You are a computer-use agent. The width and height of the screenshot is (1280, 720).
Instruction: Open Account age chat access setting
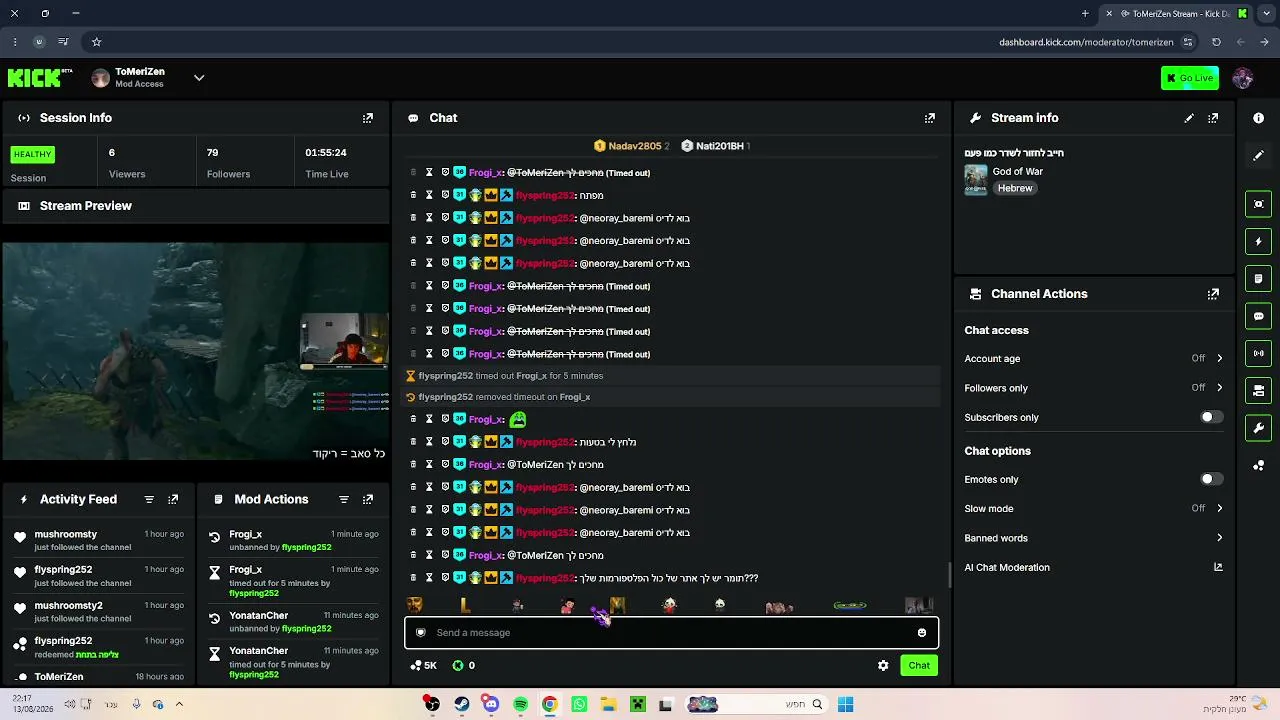click(x=1094, y=358)
